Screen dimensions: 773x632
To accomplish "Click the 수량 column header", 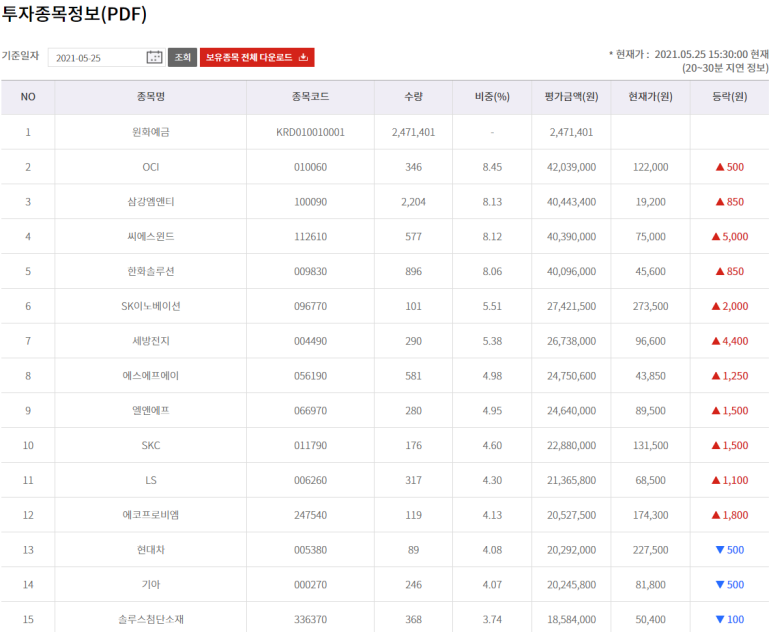I will pos(414,97).
